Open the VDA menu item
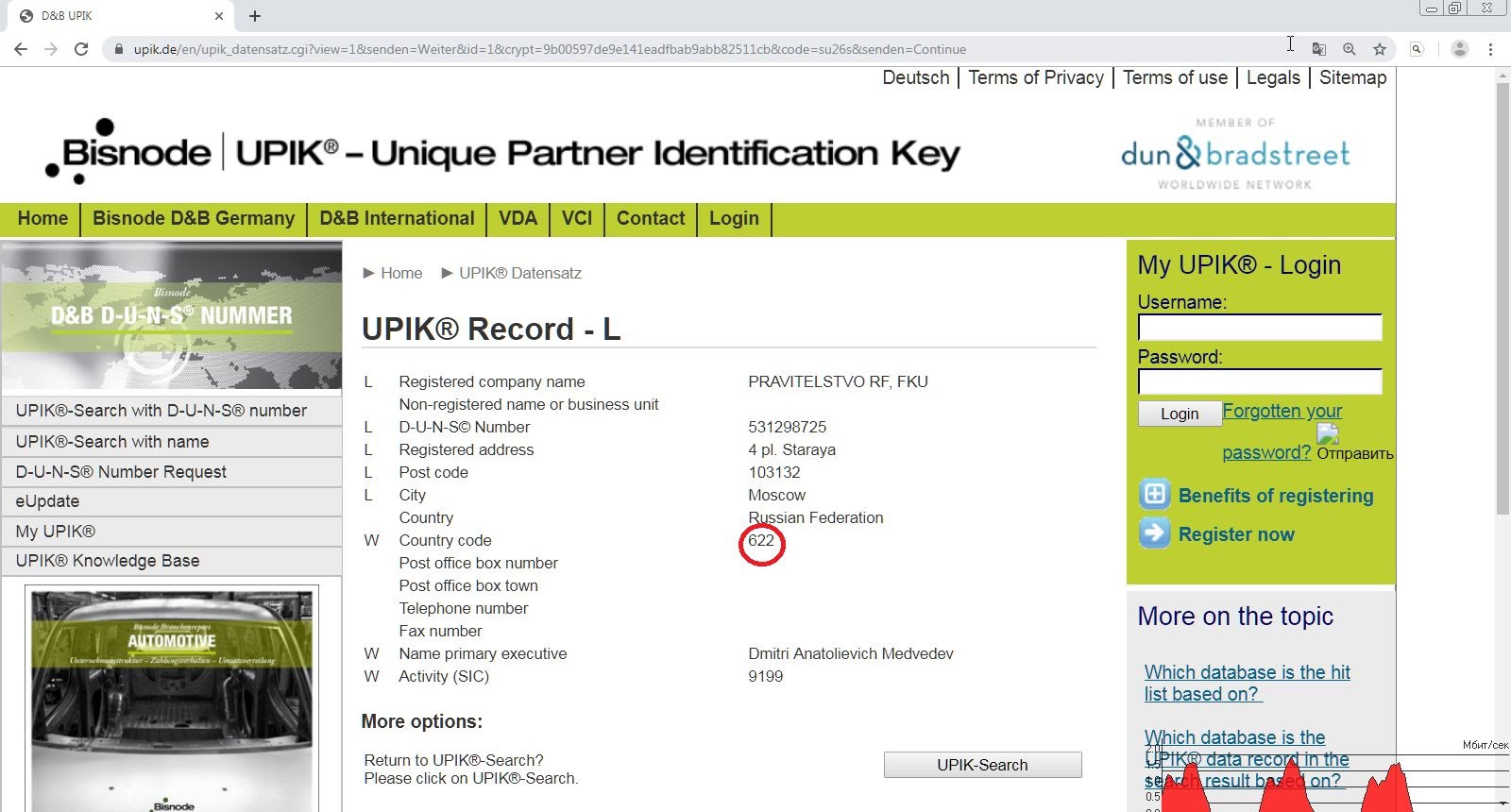 point(518,219)
